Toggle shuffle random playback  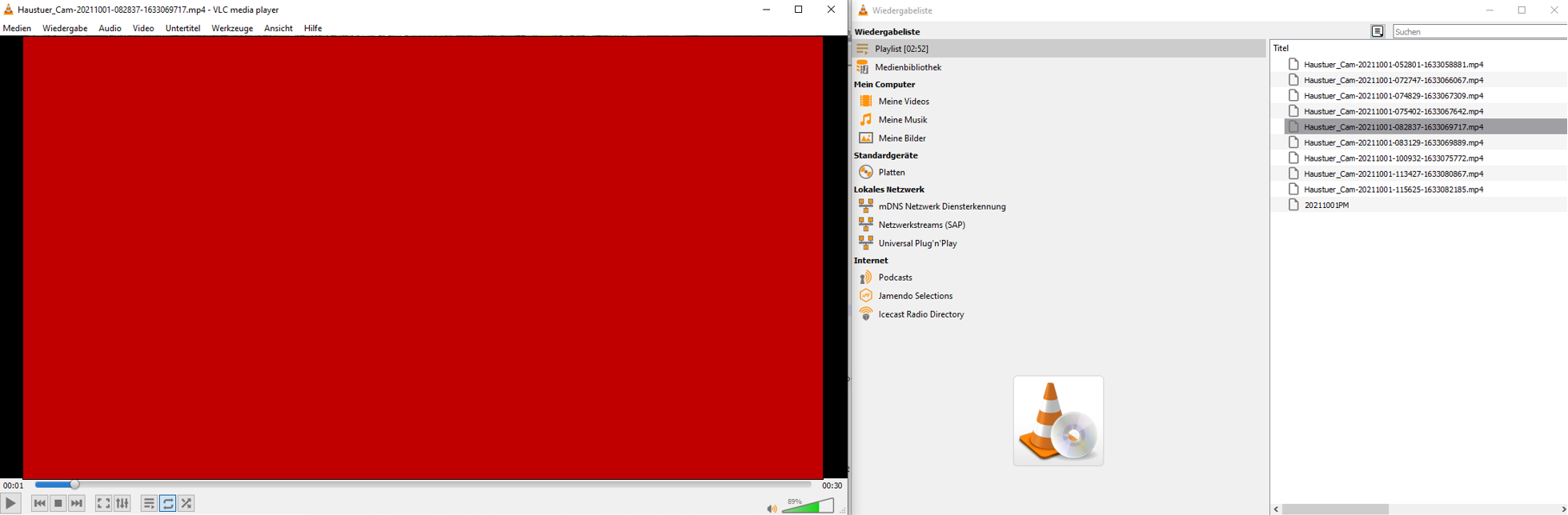click(186, 503)
